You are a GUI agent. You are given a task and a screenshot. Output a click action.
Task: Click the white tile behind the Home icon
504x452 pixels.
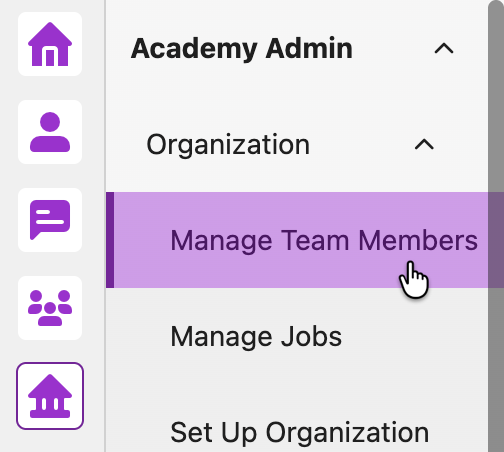coord(50,44)
